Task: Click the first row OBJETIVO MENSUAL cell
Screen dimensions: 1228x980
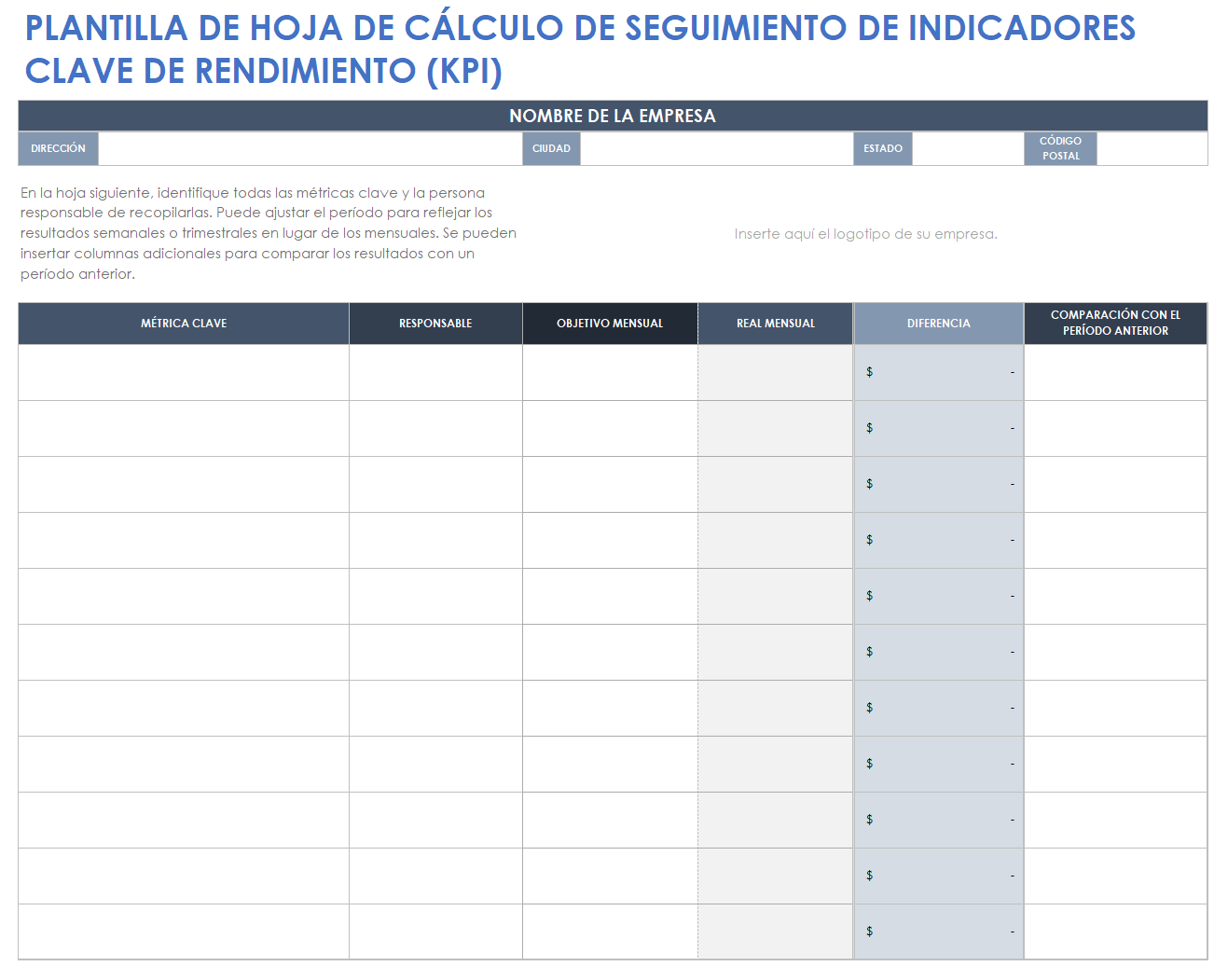Action: click(610, 373)
